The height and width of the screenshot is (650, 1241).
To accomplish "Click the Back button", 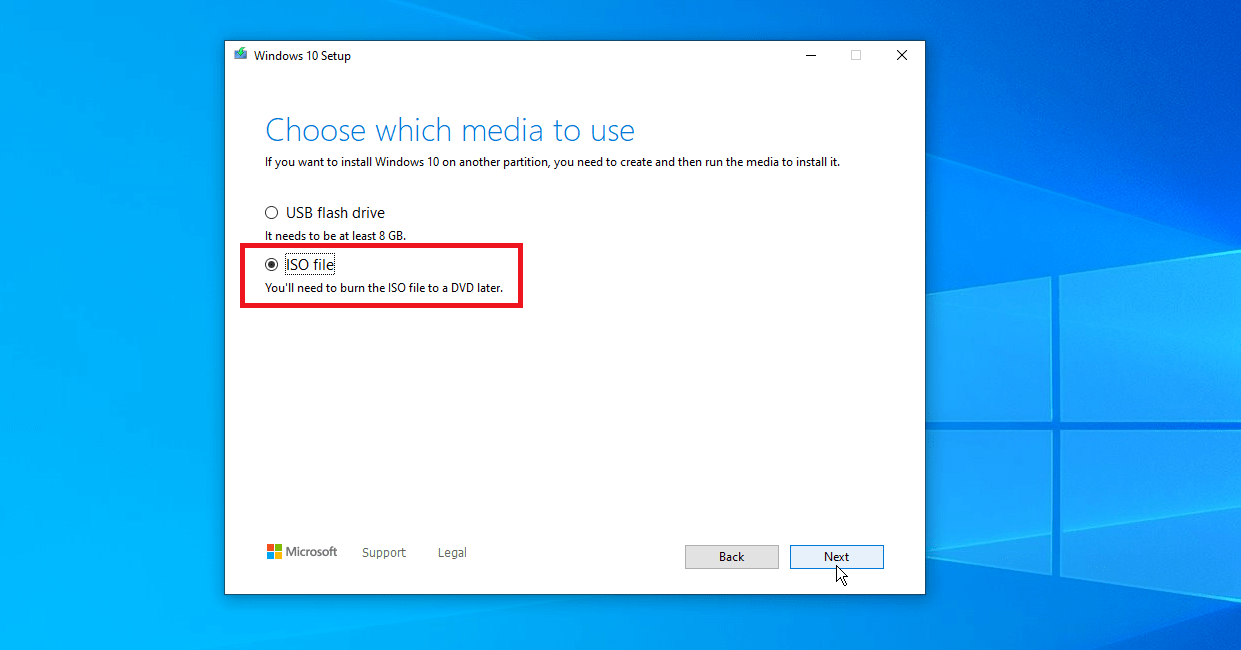I will (731, 556).
